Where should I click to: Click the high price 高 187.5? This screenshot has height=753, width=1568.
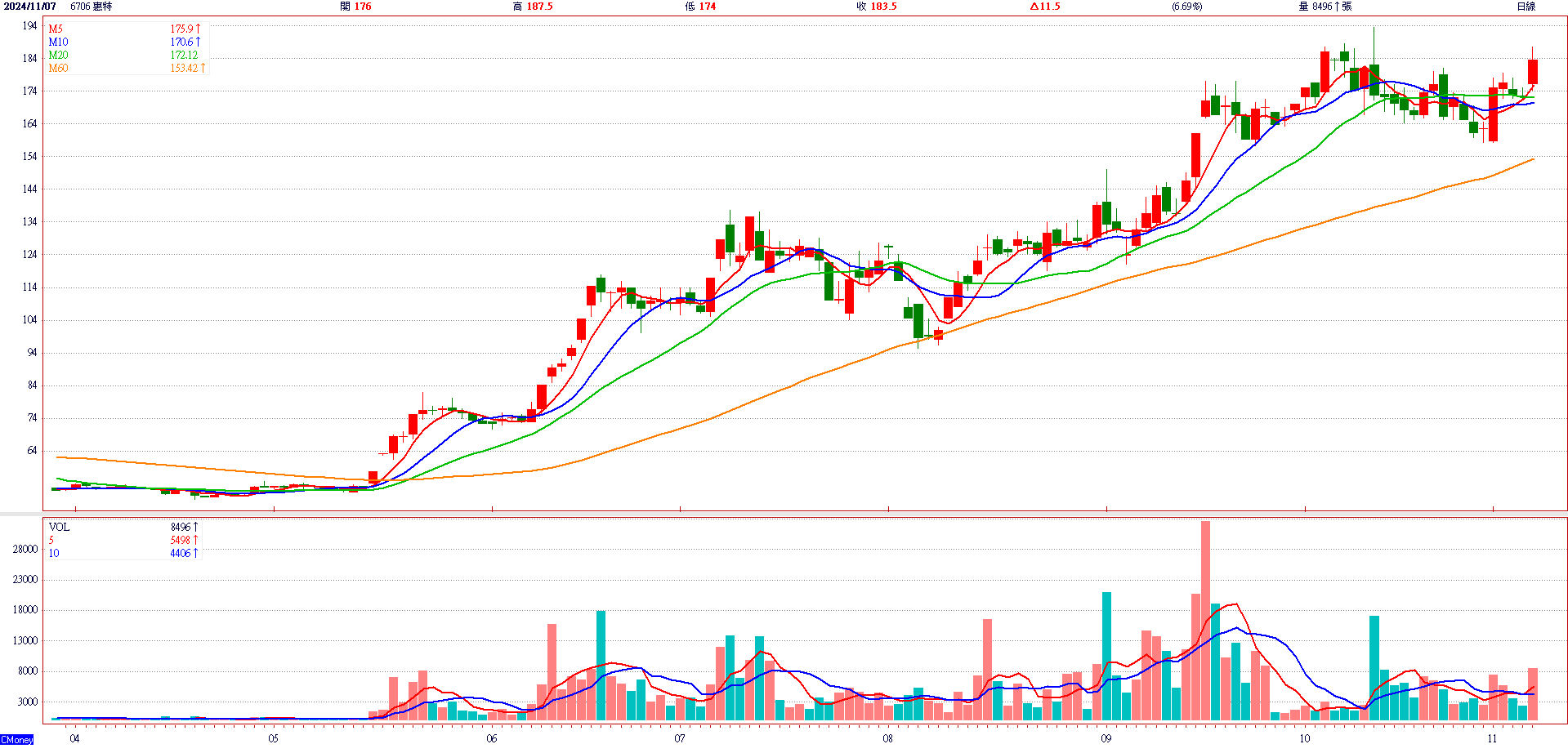[x=533, y=7]
